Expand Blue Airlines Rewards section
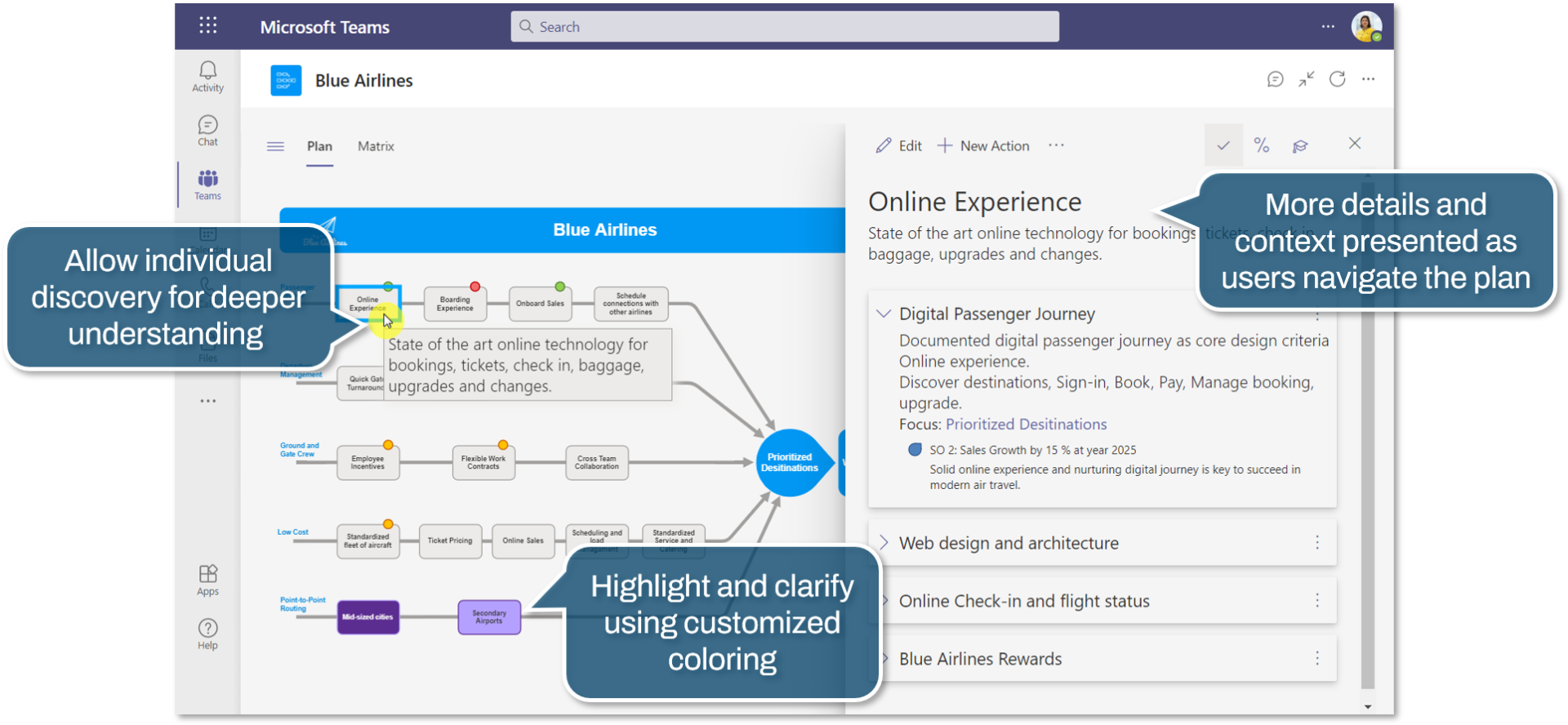 click(886, 658)
